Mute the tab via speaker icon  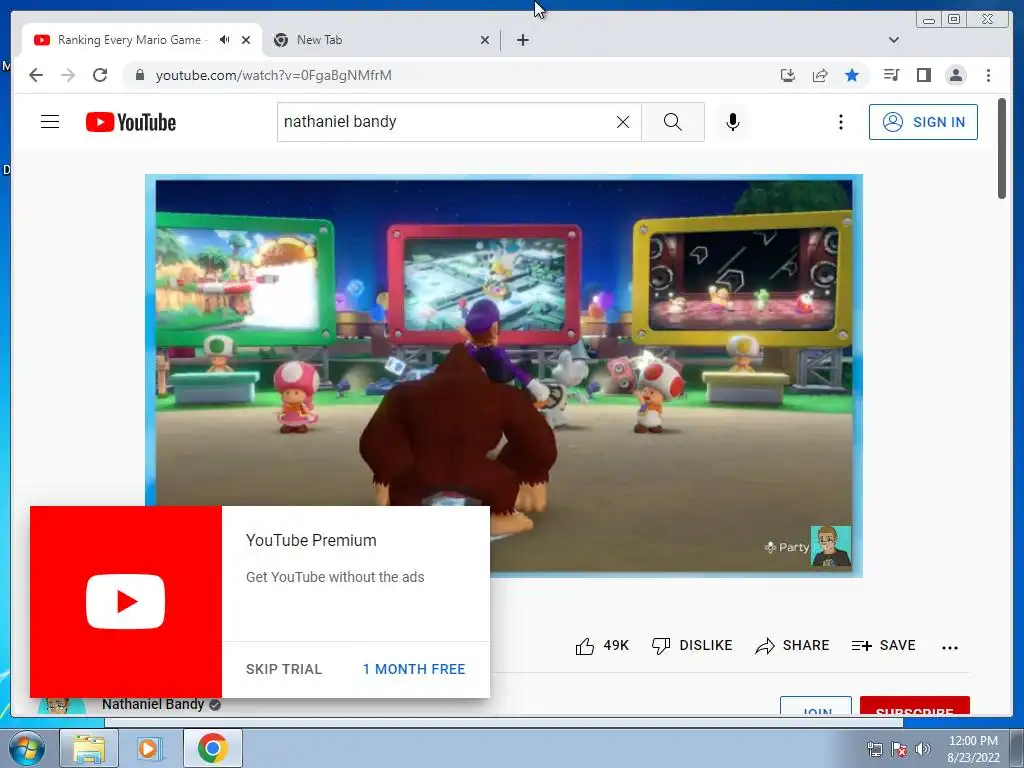pyautogui.click(x=225, y=40)
